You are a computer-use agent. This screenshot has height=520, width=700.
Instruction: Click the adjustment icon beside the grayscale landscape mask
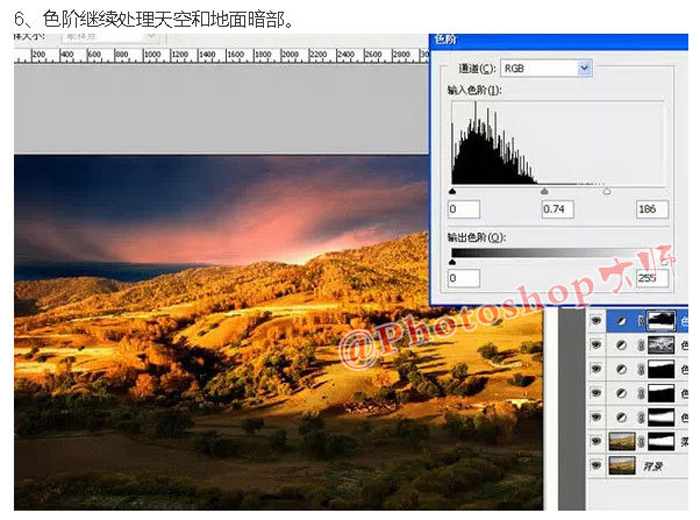pyautogui.click(x=622, y=345)
